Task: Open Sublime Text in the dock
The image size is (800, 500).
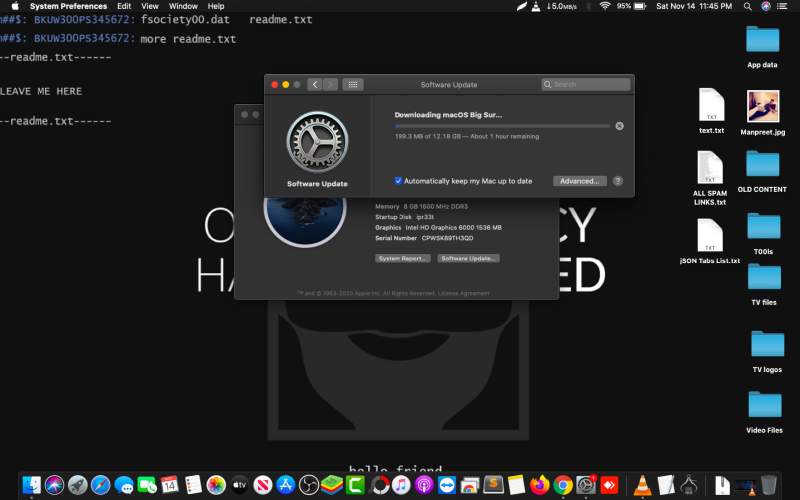Action: [493, 485]
